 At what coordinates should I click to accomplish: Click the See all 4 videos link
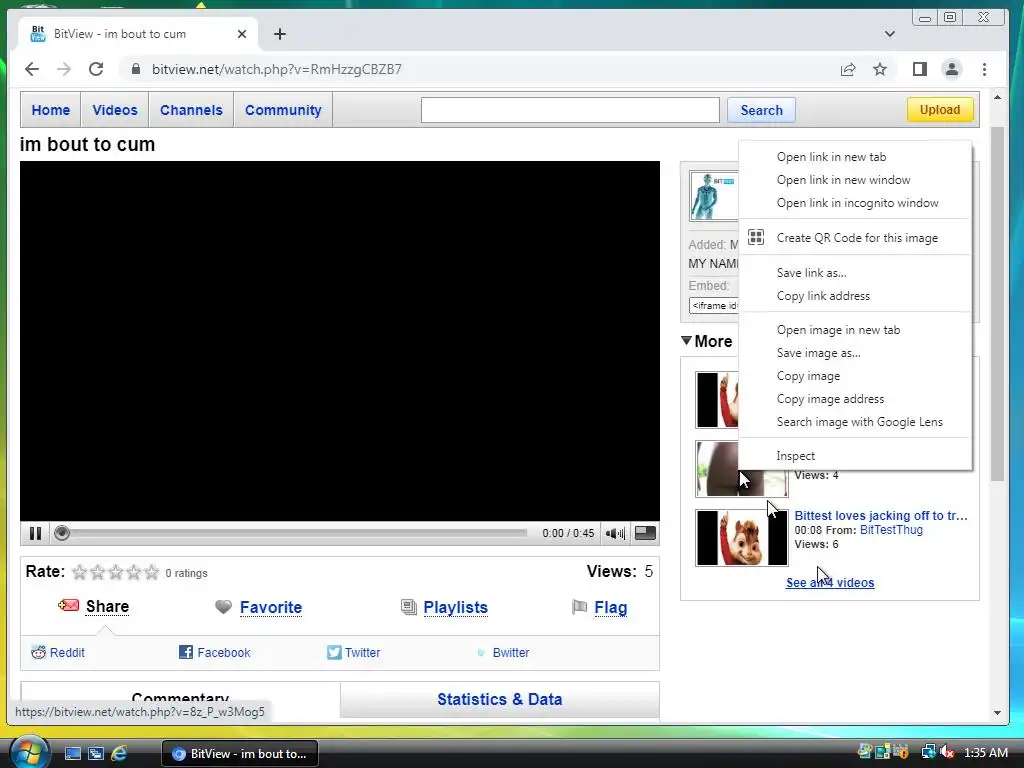tap(829, 583)
